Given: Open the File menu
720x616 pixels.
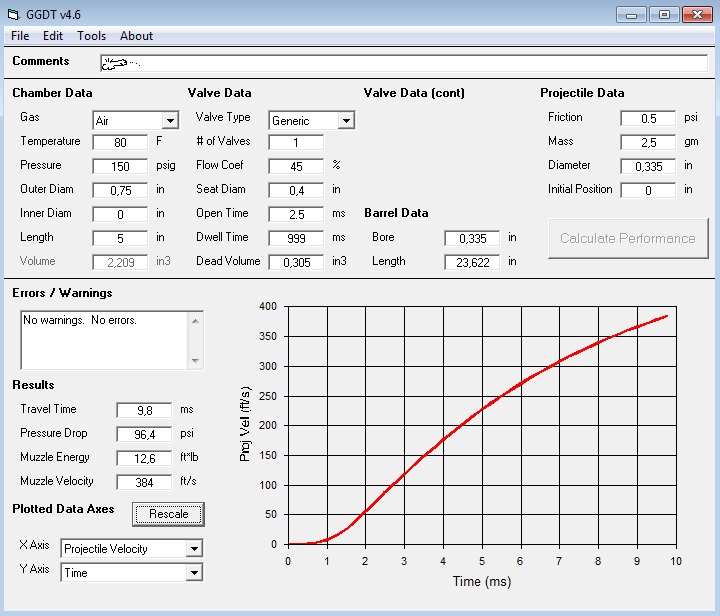Looking at the screenshot, I should [20, 36].
